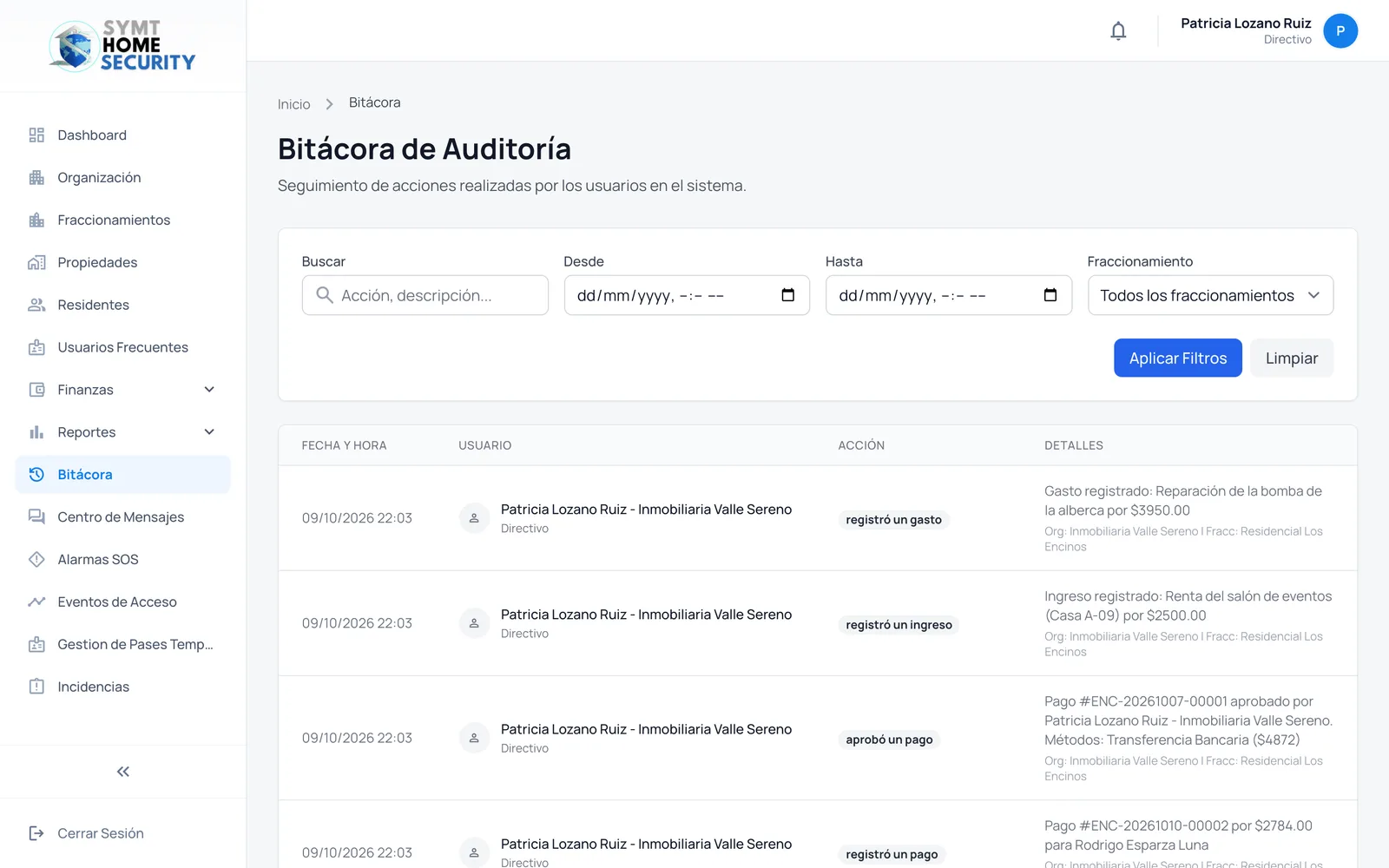The width and height of the screenshot is (1389, 868).
Task: Click the Propiedades house icon
Action: click(x=36, y=263)
